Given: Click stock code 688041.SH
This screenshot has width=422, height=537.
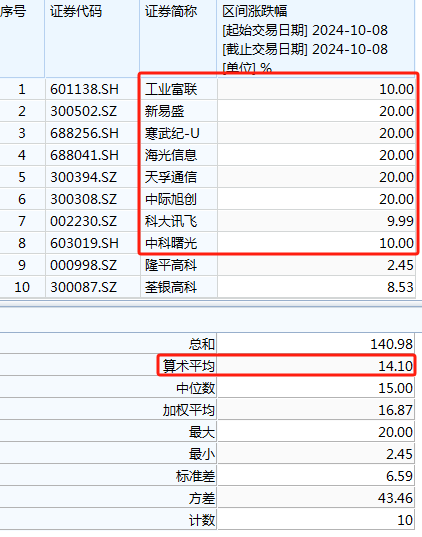Looking at the screenshot, I should tap(84, 155).
